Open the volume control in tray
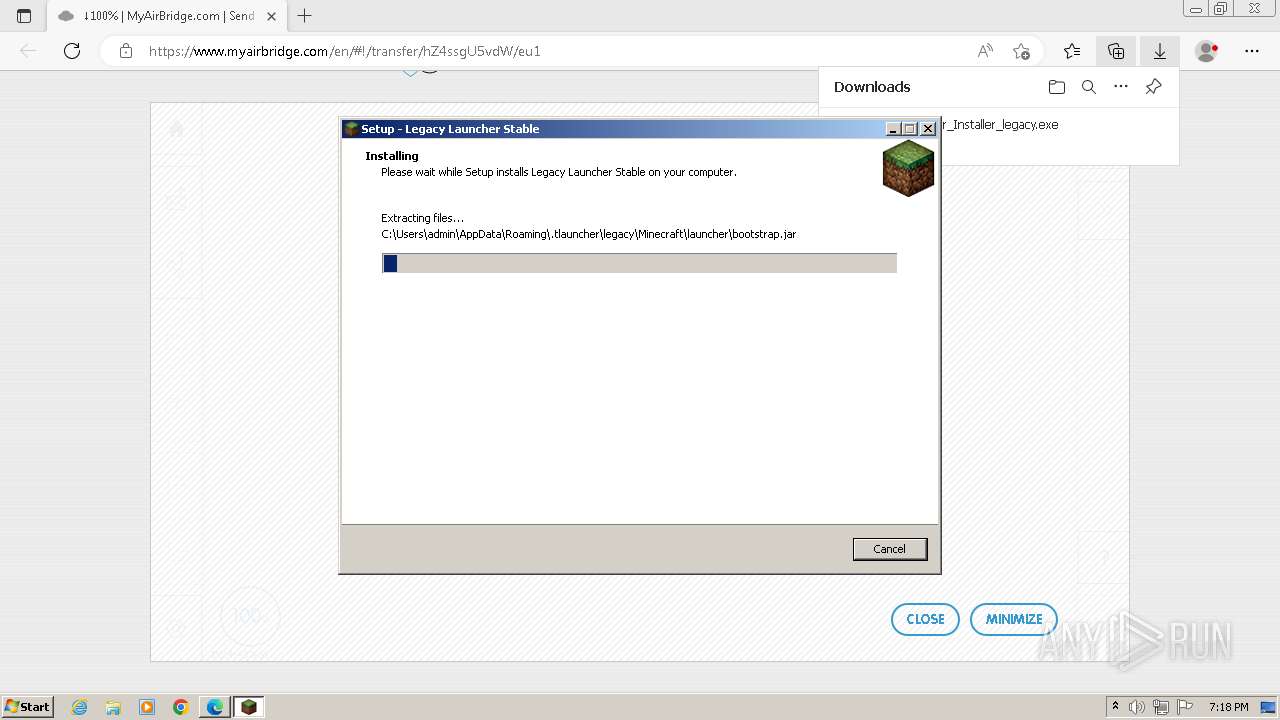Screen dimensions: 1280x720 [x=1137, y=707]
